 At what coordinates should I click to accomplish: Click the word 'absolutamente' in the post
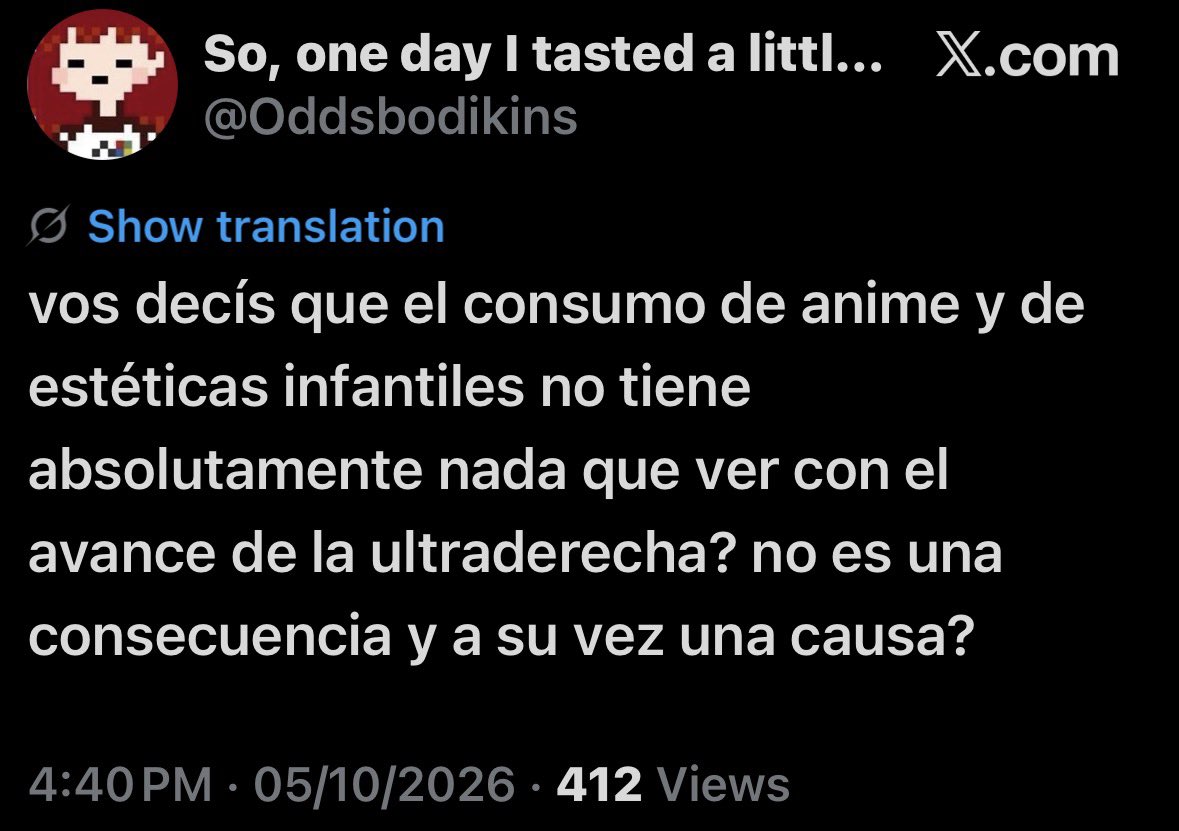[226, 472]
